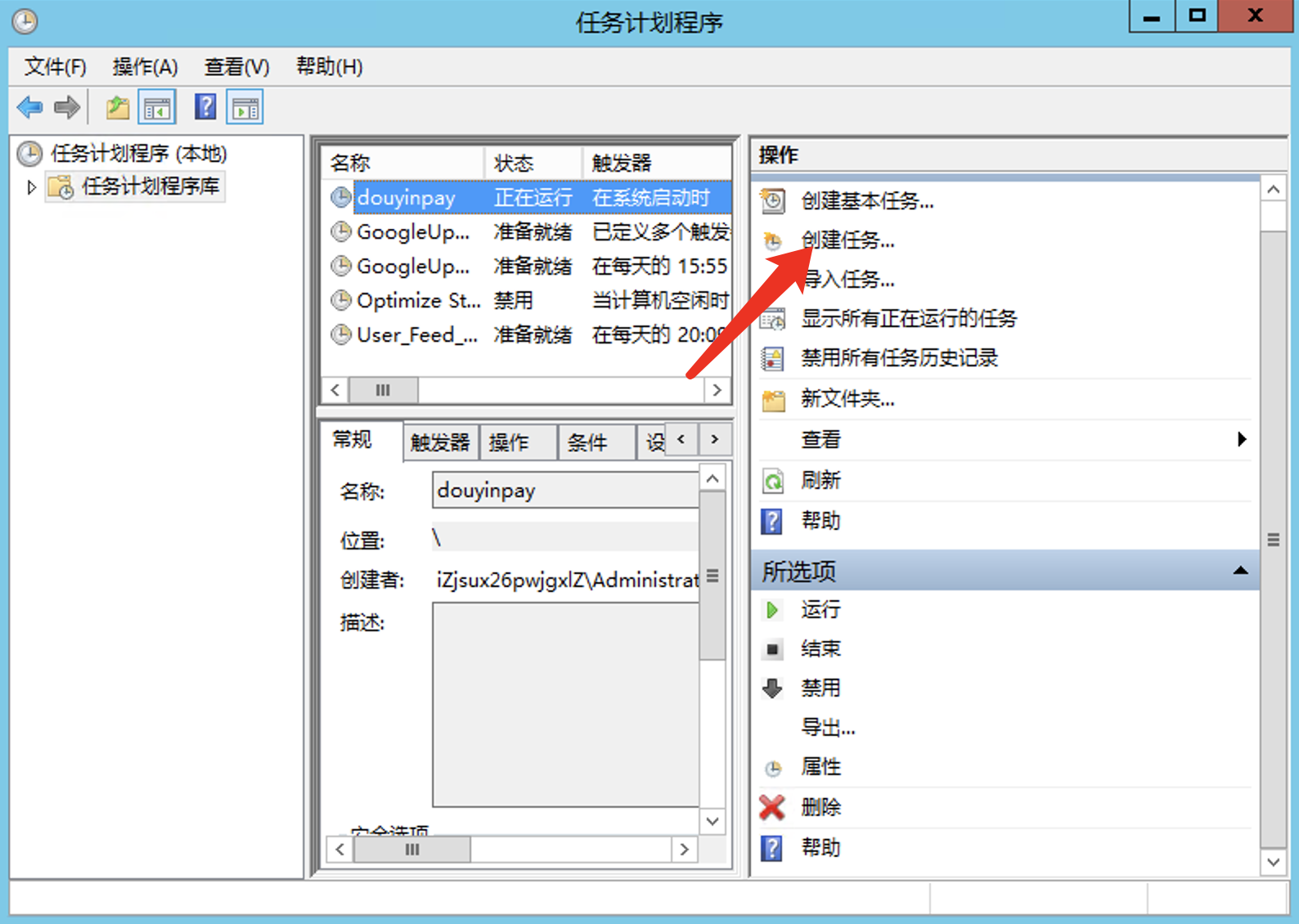Click 导出... in selected item actions

828,727
